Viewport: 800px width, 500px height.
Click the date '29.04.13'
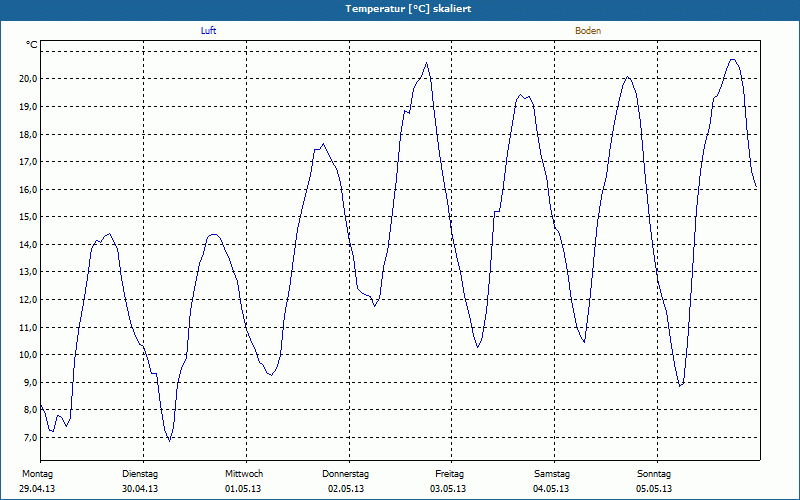[37, 489]
